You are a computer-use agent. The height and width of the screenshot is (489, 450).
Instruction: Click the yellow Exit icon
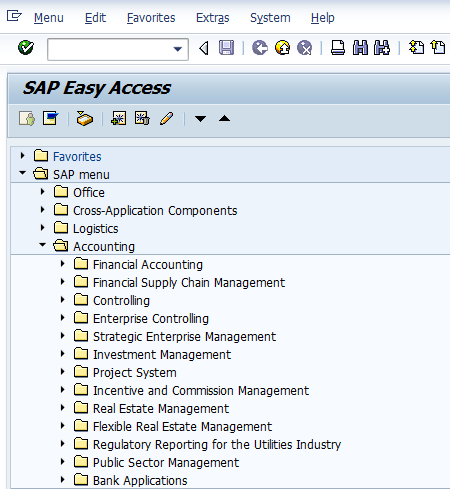tap(282, 48)
